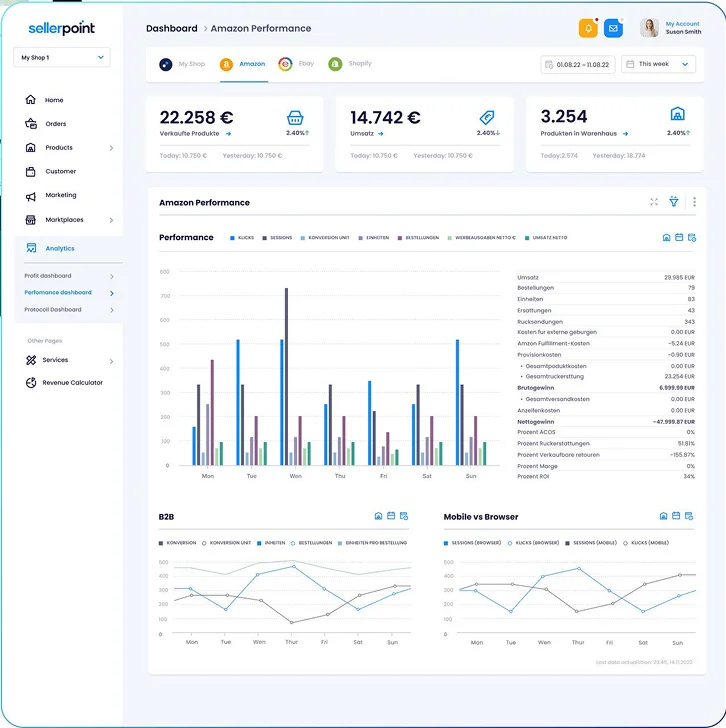The width and height of the screenshot is (726, 728).
Task: Click the arrow next to Umsatz
Action: 381,134
